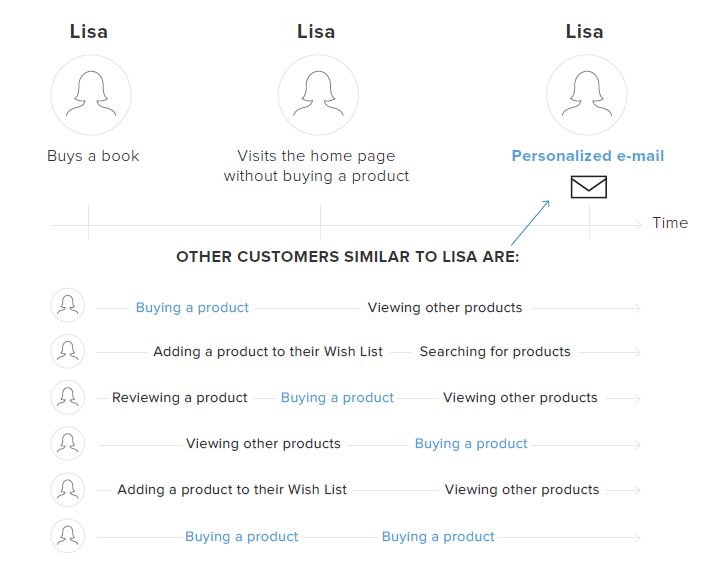Screen dimensions: 718x566
Task: Click the envelope icon under Personalized e-mail
Action: [x=588, y=187]
